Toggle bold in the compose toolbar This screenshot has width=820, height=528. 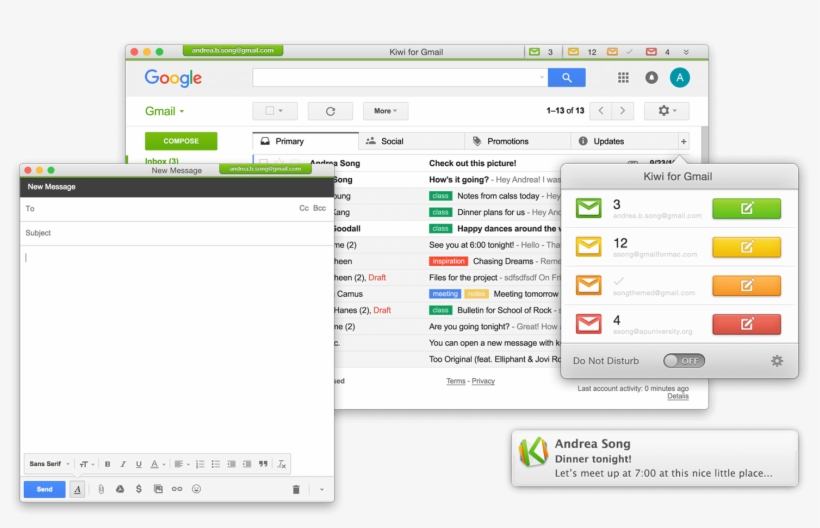click(x=107, y=464)
